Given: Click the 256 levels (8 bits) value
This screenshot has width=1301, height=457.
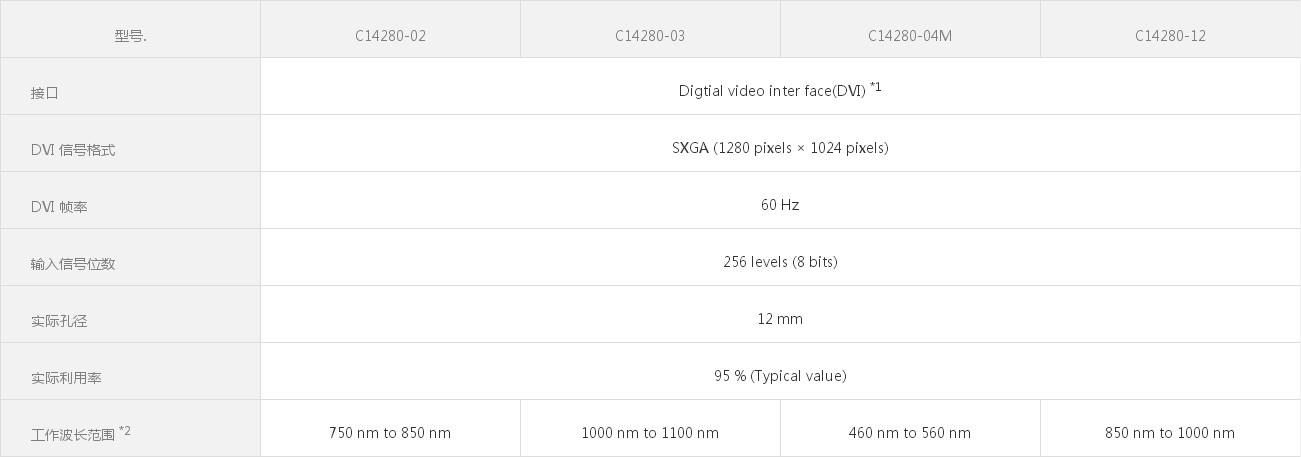Looking at the screenshot, I should click(780, 262).
